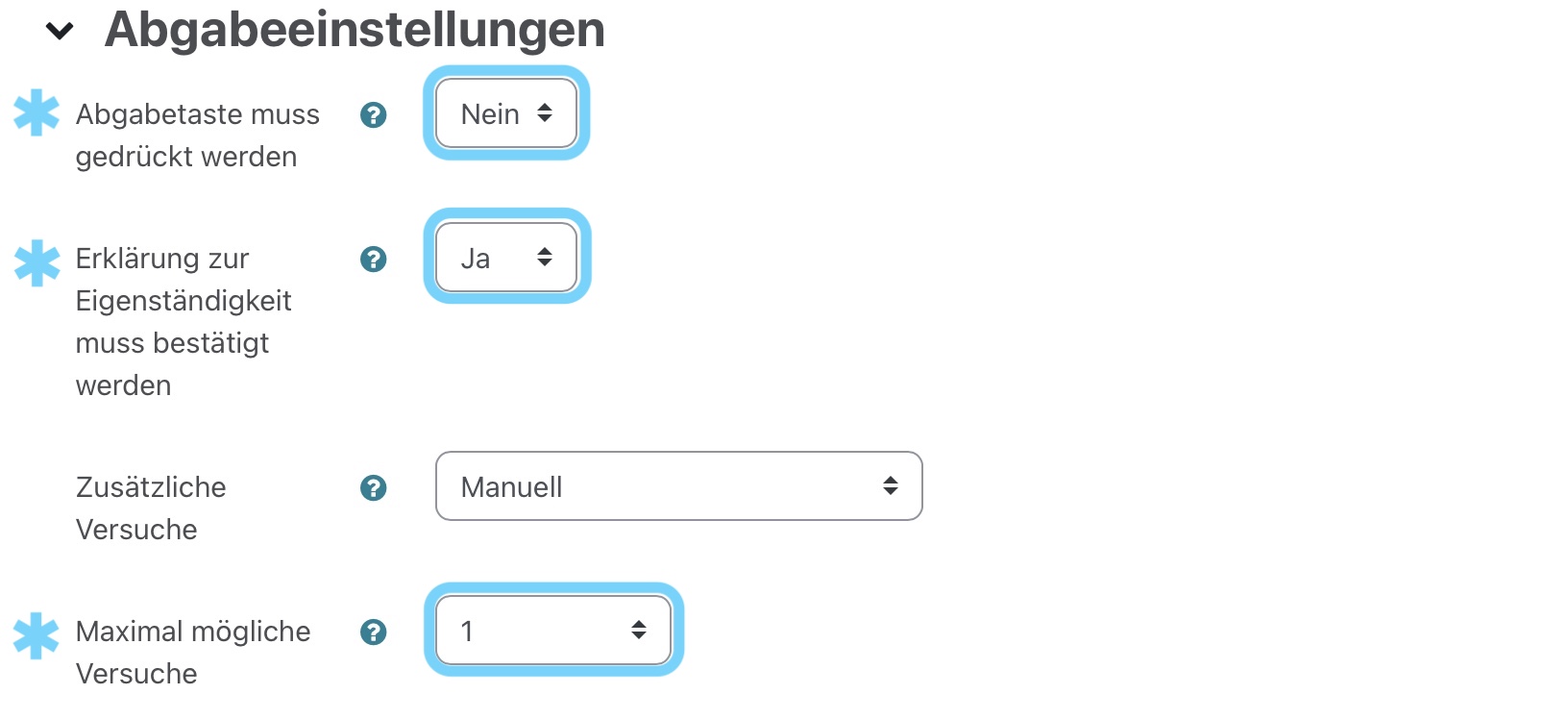This screenshot has height=719, width=1568.
Task: Click the asterisk beside Maximal mögliche Versuche
Action: click(x=36, y=634)
